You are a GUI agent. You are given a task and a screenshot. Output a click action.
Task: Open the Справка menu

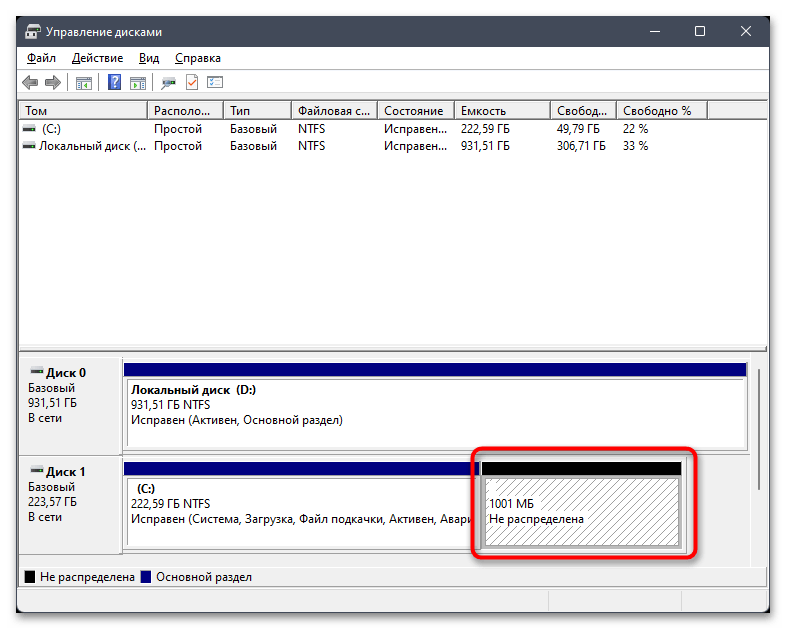198,58
